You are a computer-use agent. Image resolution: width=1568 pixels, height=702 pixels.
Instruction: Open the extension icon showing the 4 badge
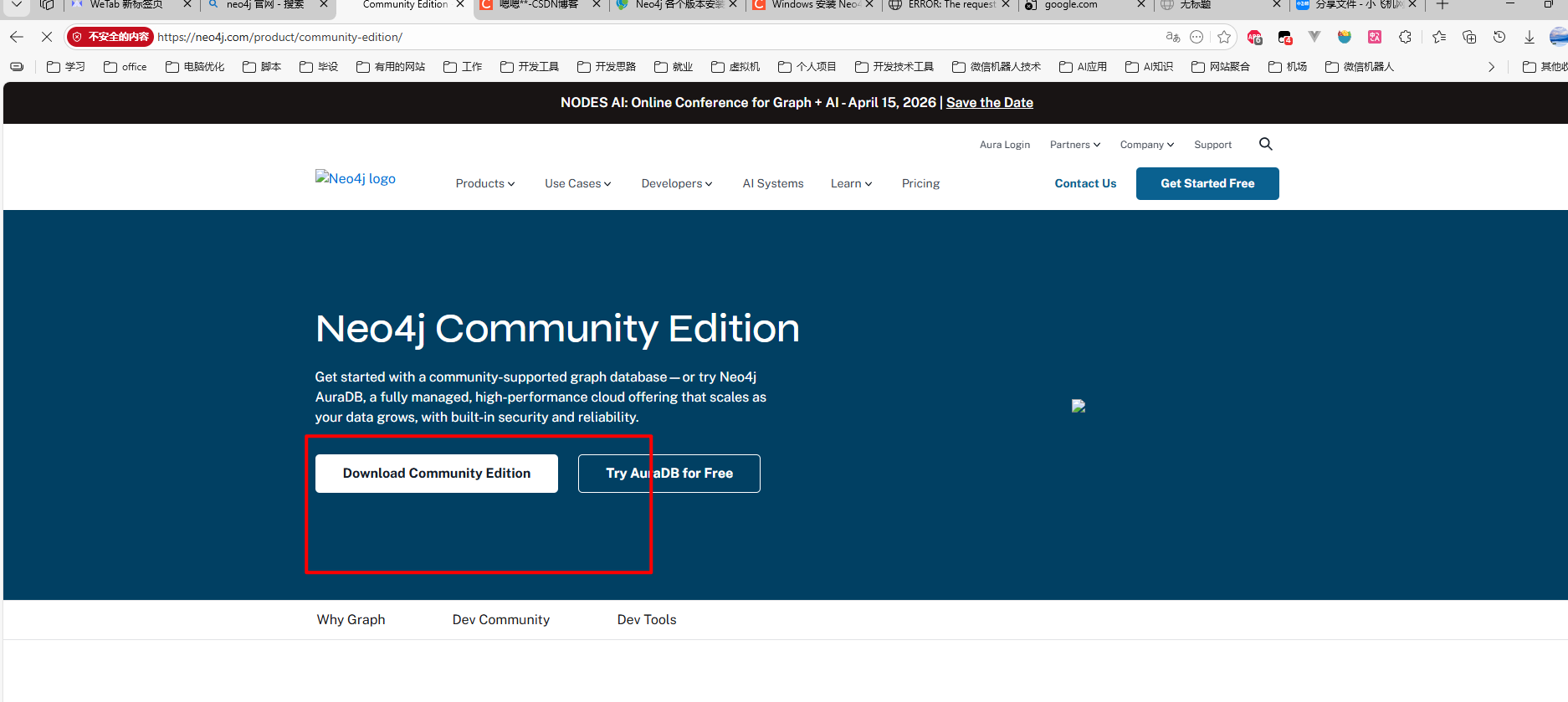pyautogui.click(x=1285, y=37)
